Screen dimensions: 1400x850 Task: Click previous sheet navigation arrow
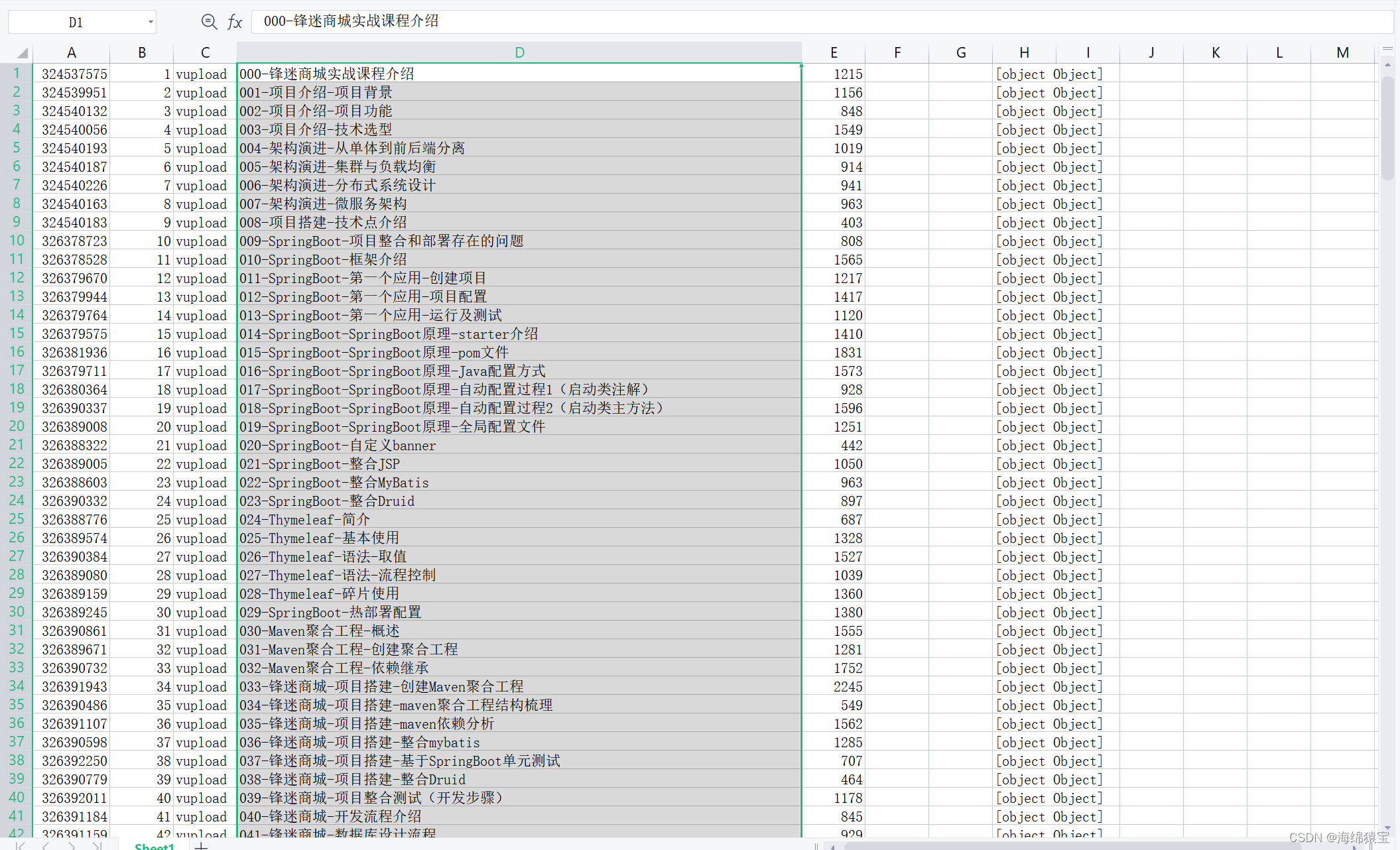coord(46,845)
